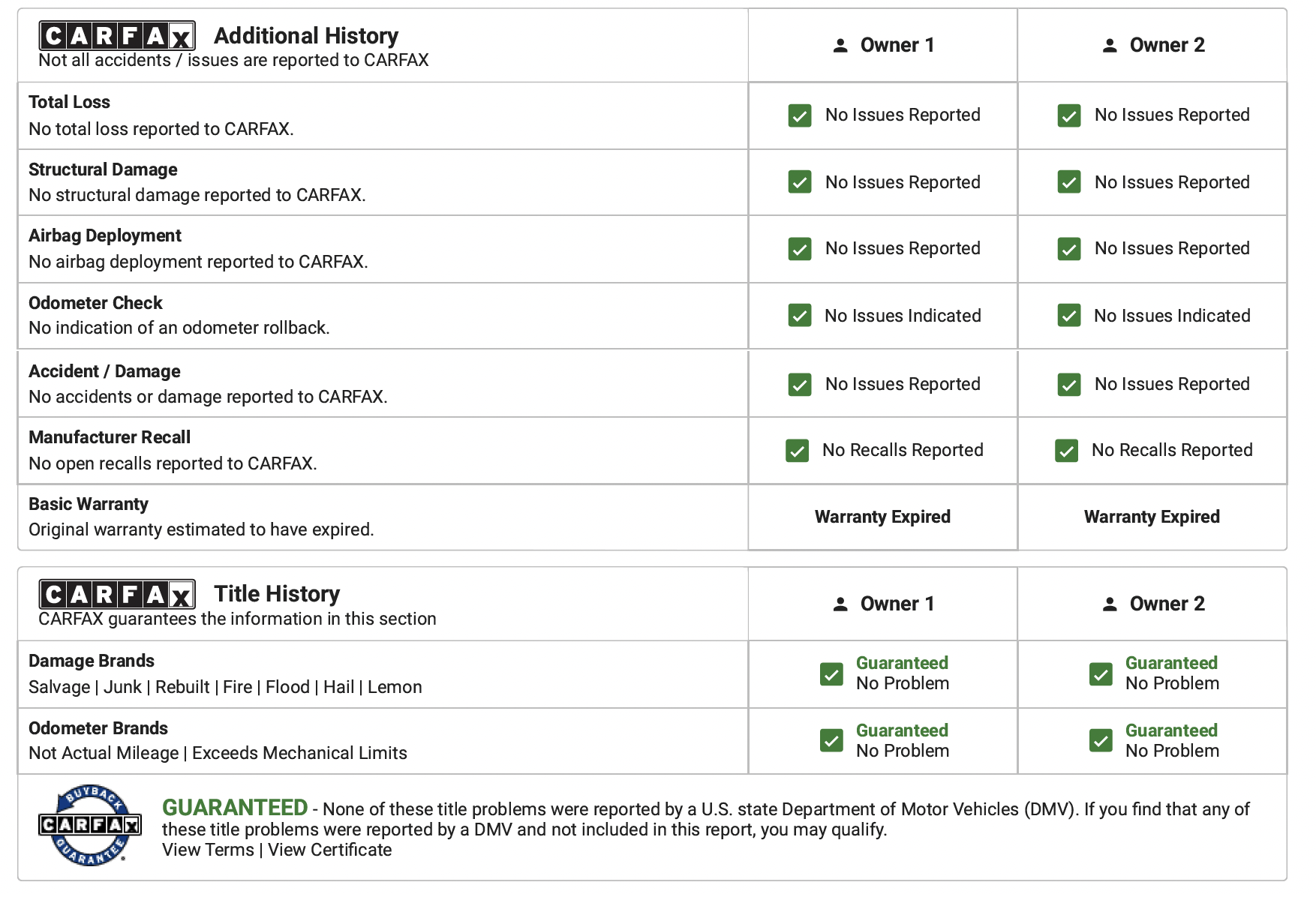
Task: Click Airbag Deployment green check for Owner 2
Action: (1069, 249)
